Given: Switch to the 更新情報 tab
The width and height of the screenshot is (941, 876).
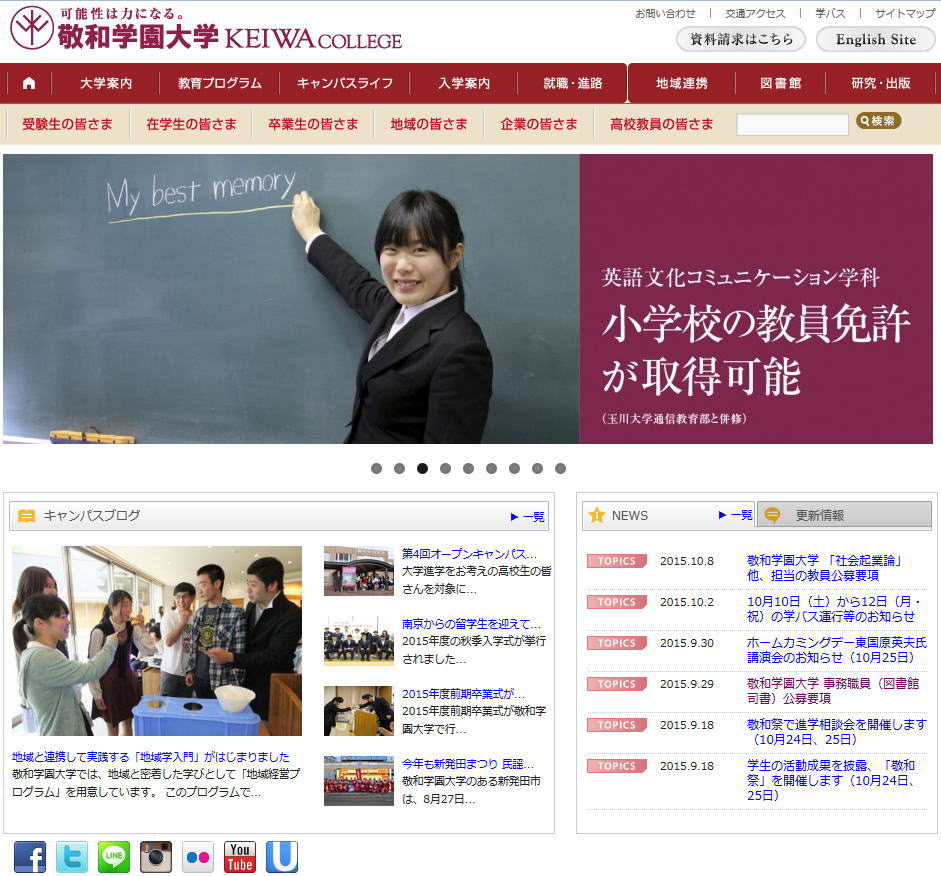Looking at the screenshot, I should tap(843, 516).
